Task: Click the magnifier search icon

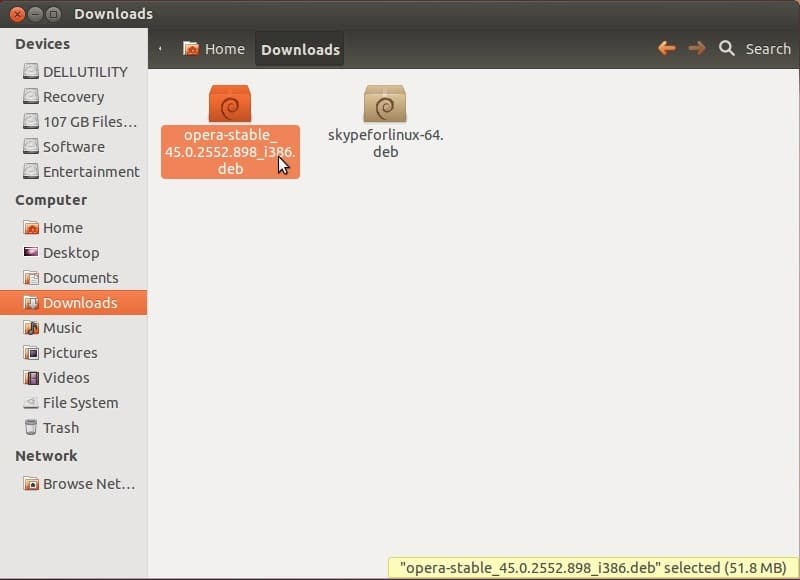Action: (727, 48)
